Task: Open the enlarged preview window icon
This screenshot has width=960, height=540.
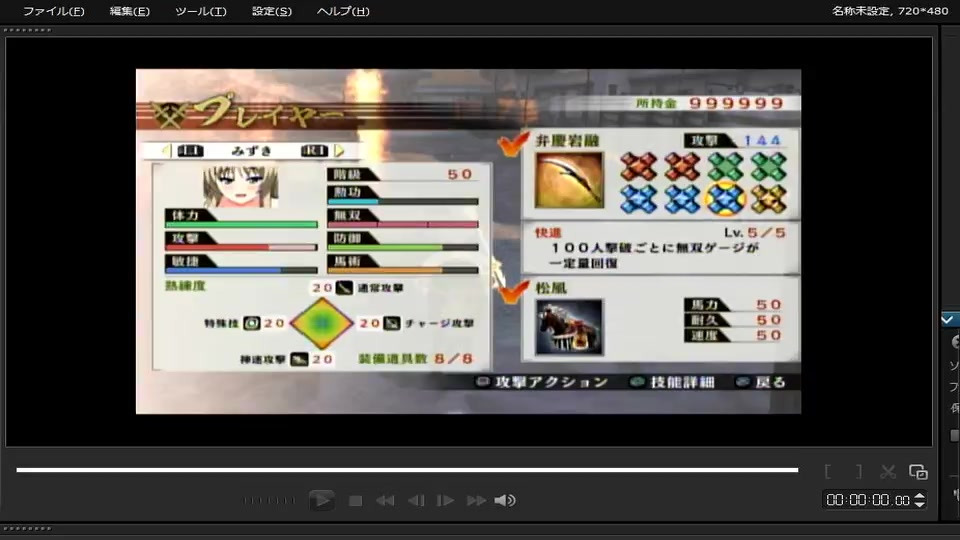Action: tap(918, 471)
